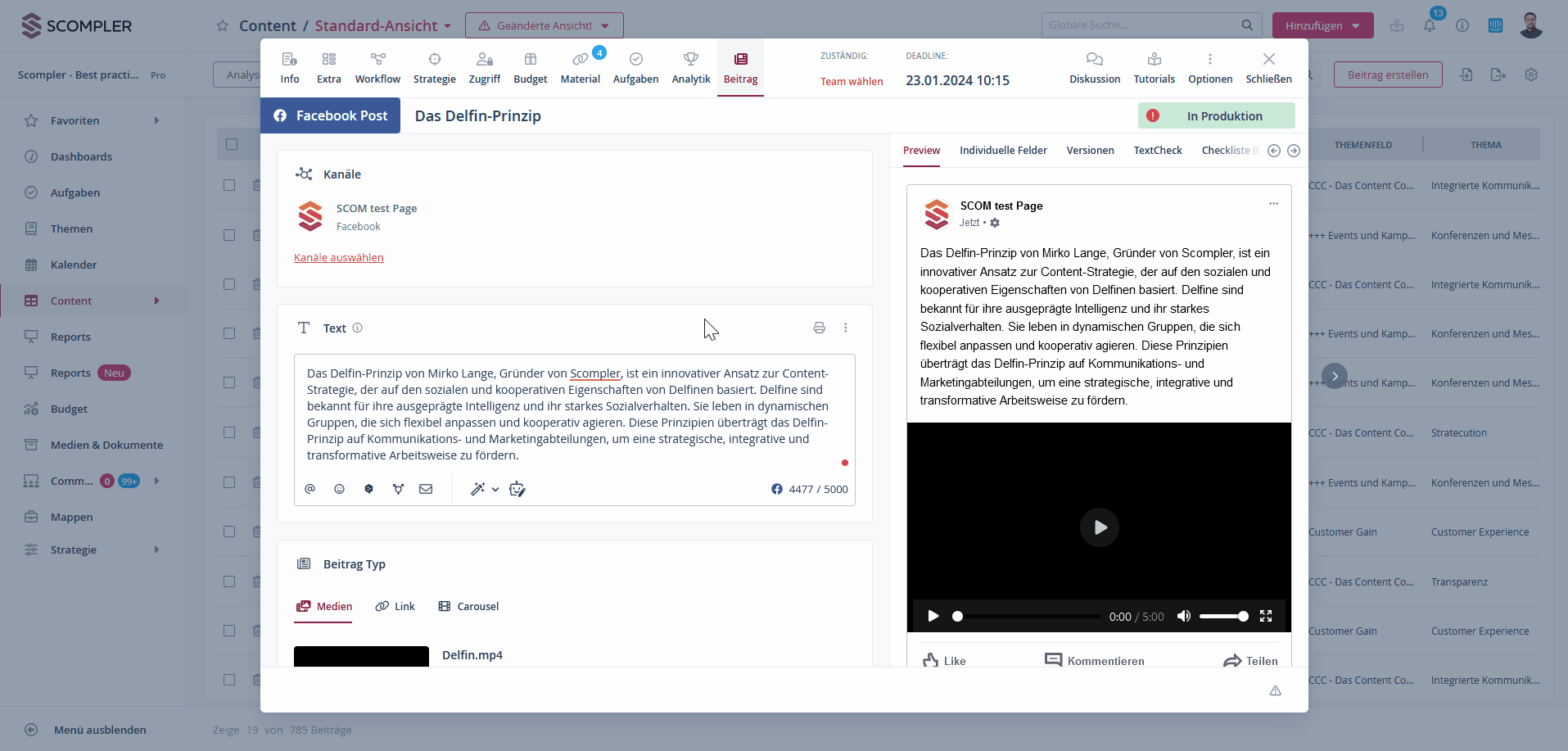Adjust the video volume slider

(x=1223, y=617)
